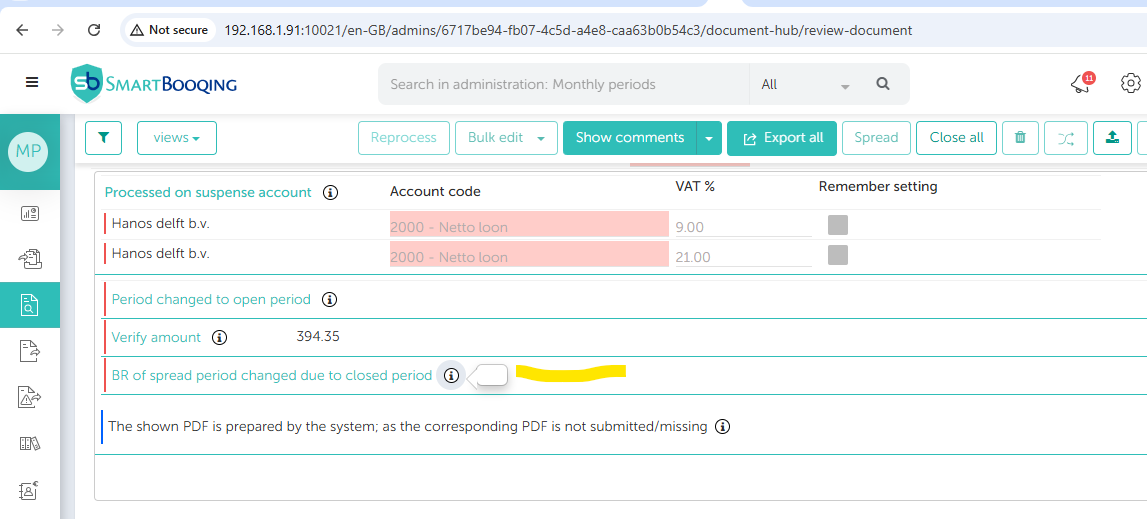Image resolution: width=1147 pixels, height=519 pixels.
Task: Click the hamburger menu icon
Action: click(32, 83)
